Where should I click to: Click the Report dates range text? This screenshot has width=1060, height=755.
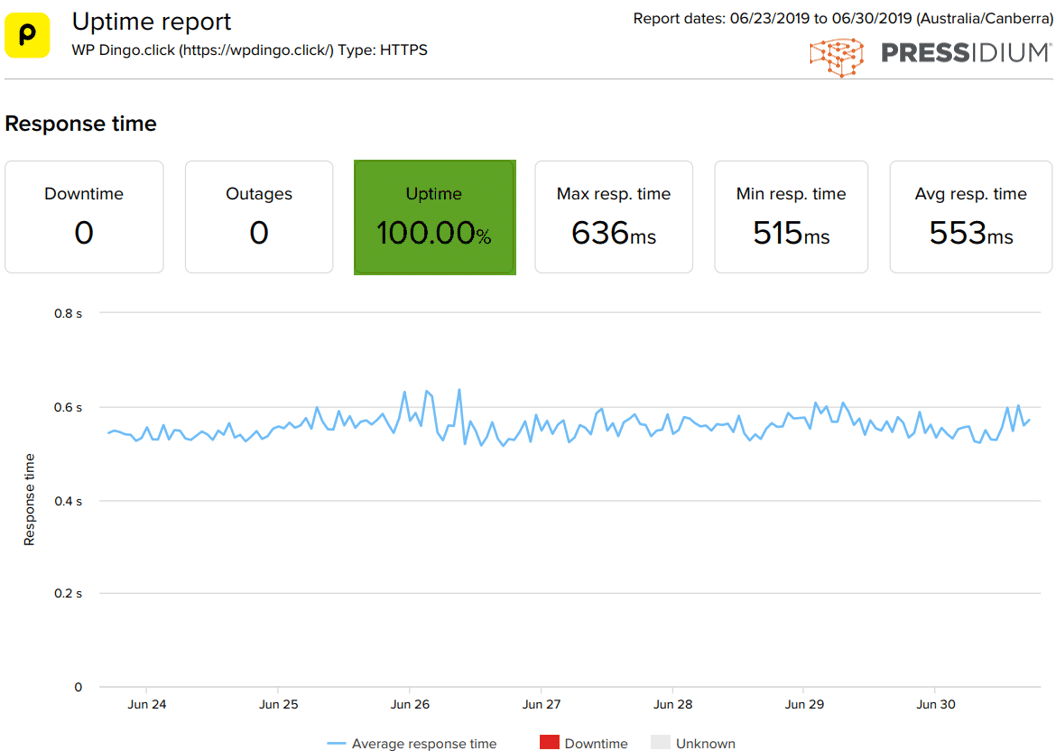point(842,18)
